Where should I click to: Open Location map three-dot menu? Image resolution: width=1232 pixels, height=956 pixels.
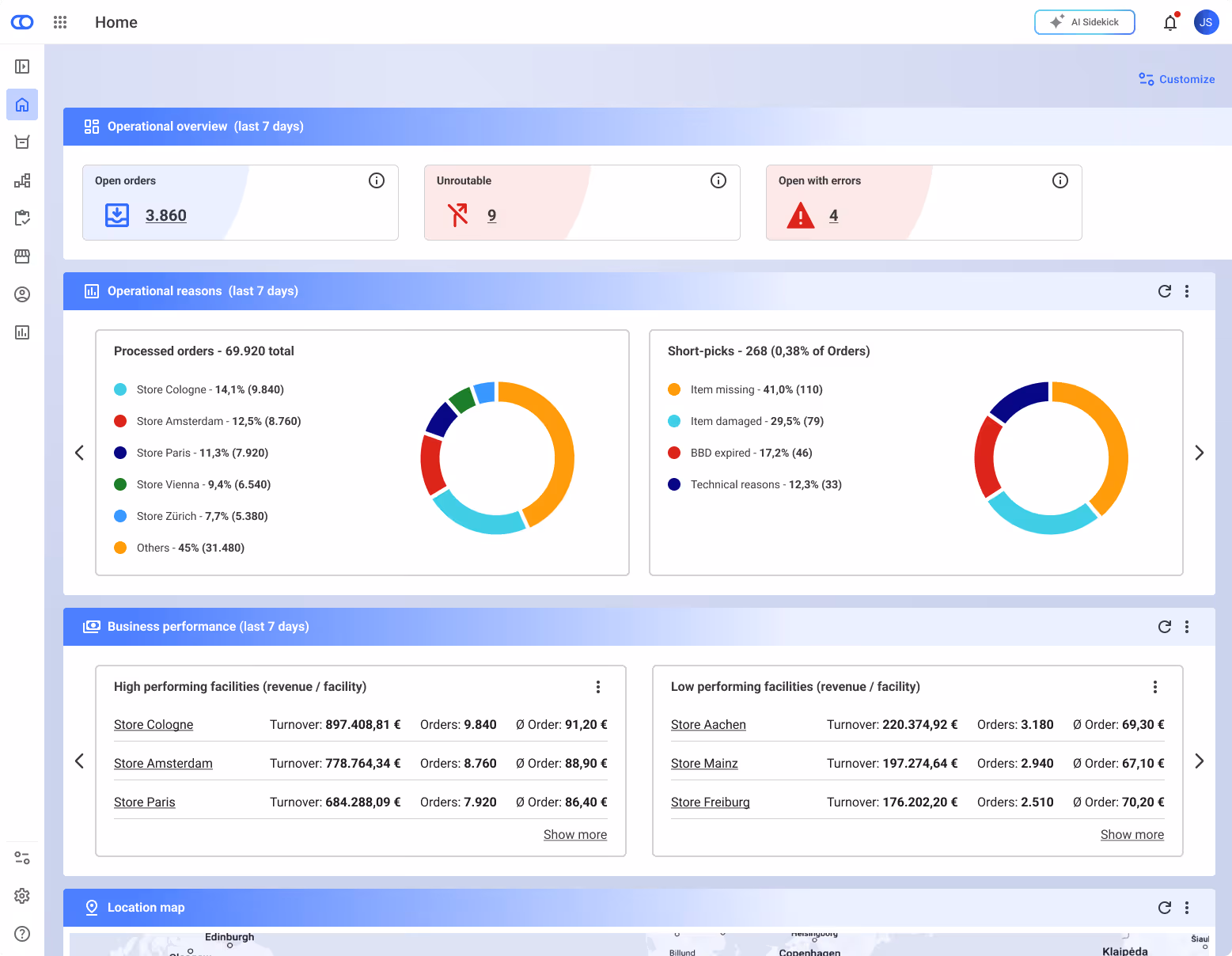click(x=1187, y=908)
